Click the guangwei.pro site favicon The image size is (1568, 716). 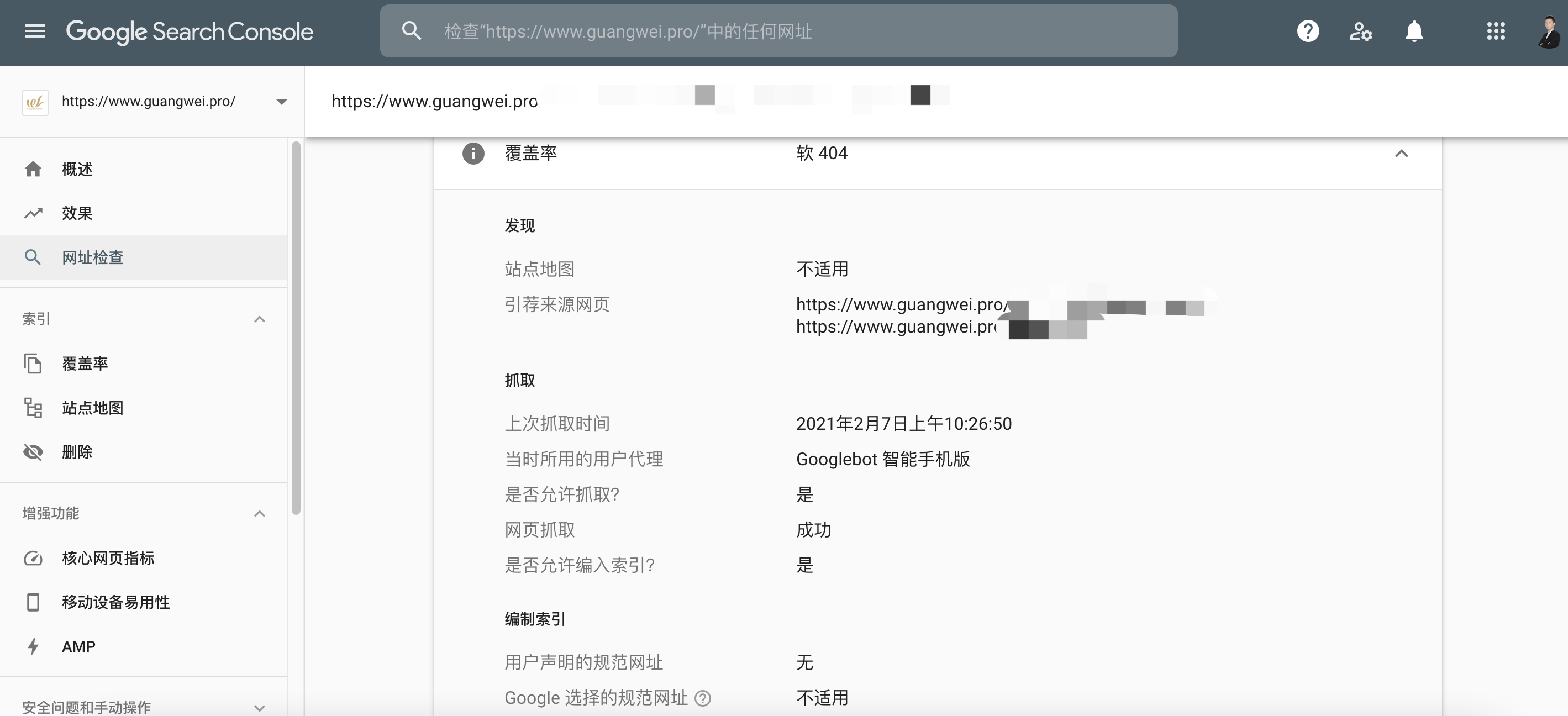(x=35, y=102)
